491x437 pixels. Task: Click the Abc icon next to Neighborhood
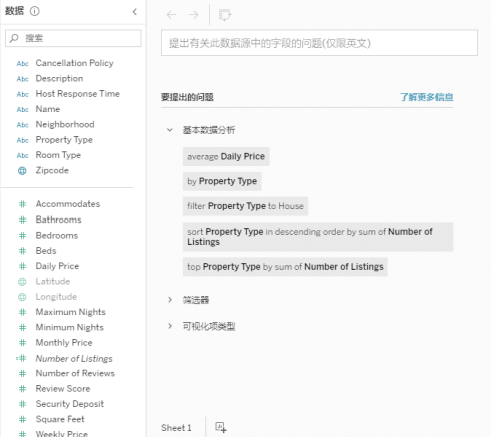[x=23, y=125]
